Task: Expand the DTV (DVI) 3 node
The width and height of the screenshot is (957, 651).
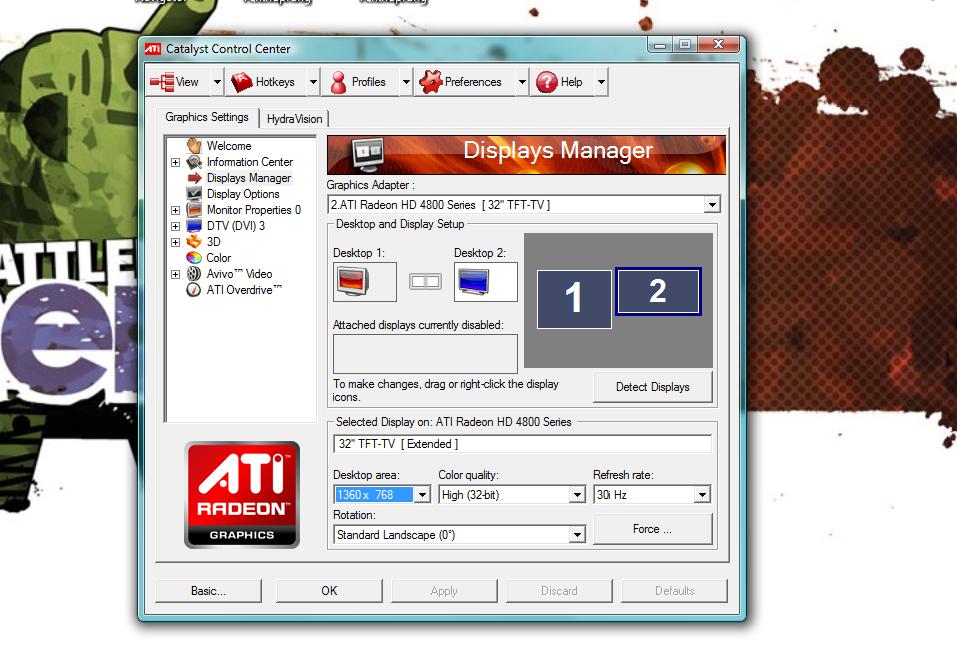Action: click(x=176, y=226)
